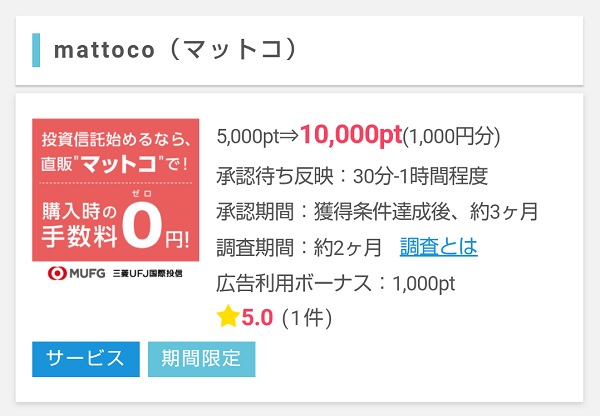The width and height of the screenshot is (600, 416).
Task: Click the yellow star rating icon
Action: [x=228, y=317]
